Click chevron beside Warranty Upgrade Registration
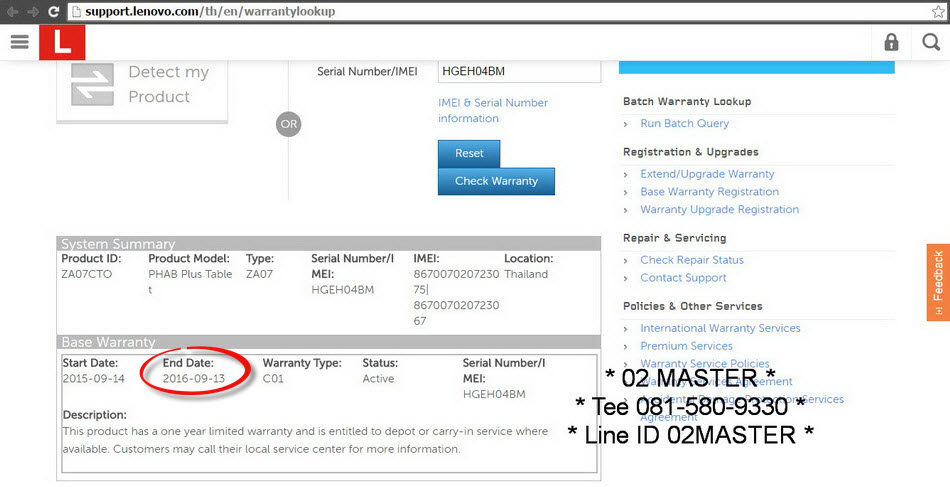 (626, 211)
